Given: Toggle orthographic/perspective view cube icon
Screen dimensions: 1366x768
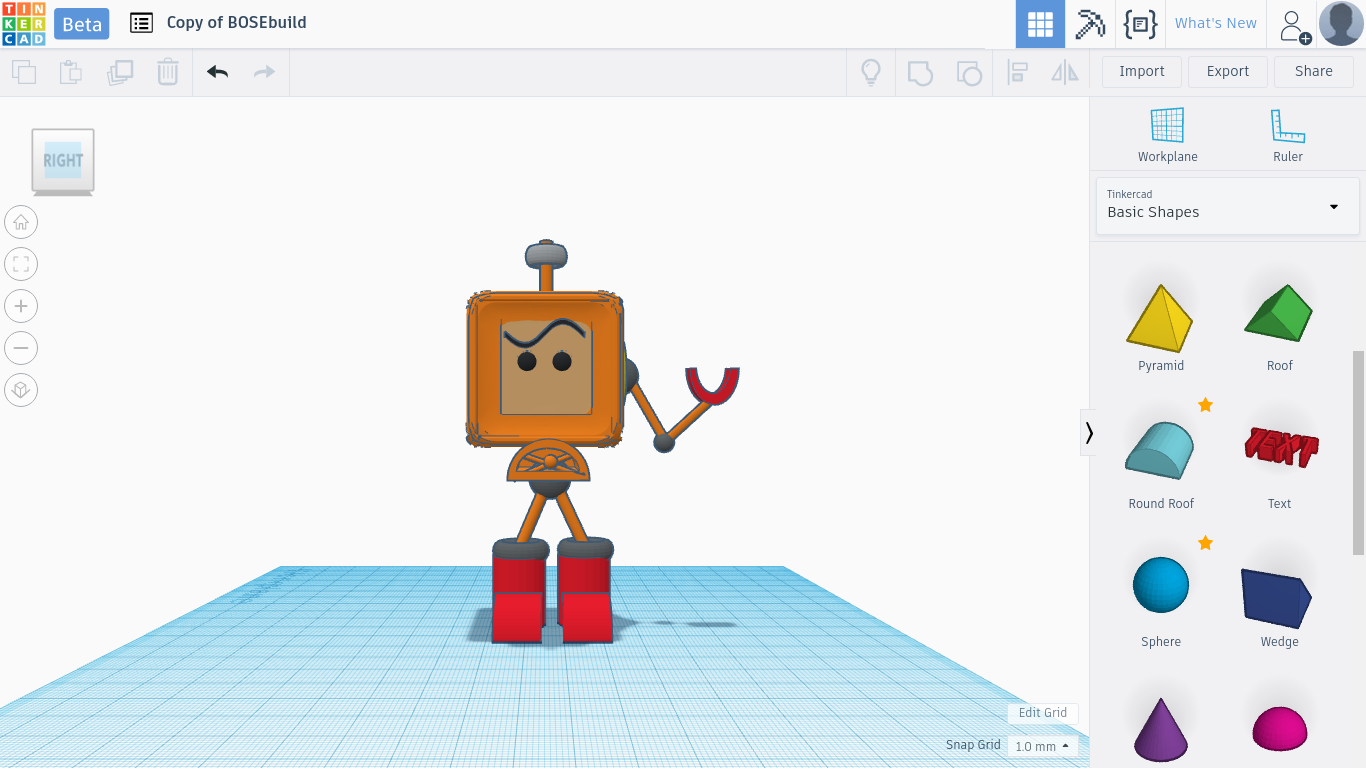Looking at the screenshot, I should pos(21,390).
